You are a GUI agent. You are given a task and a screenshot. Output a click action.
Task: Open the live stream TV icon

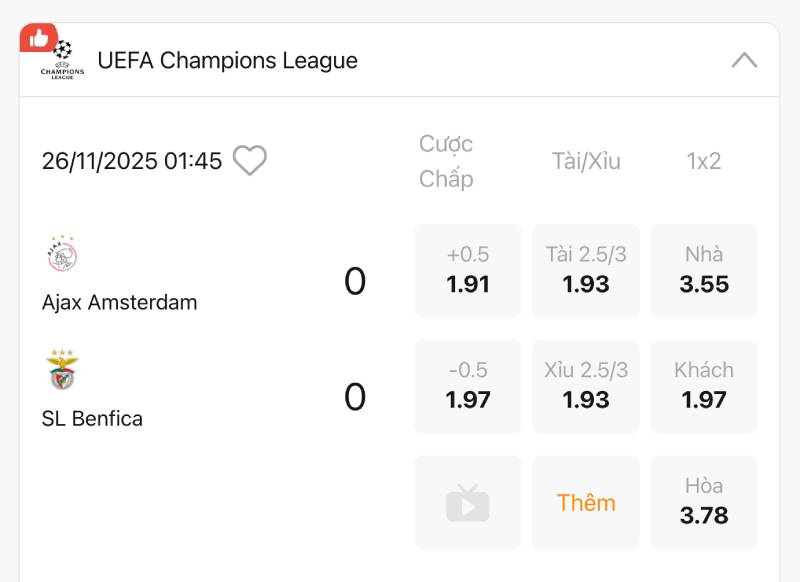click(x=467, y=502)
